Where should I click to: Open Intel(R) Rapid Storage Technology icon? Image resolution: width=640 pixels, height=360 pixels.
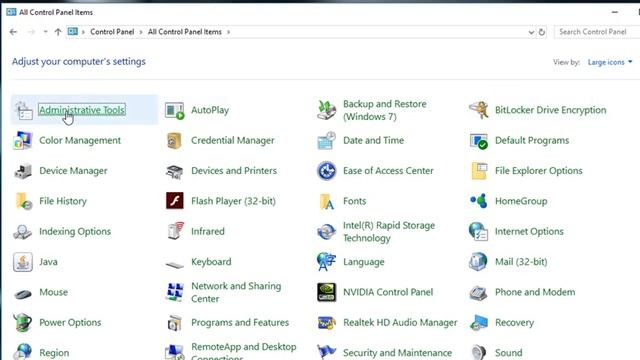coord(327,232)
